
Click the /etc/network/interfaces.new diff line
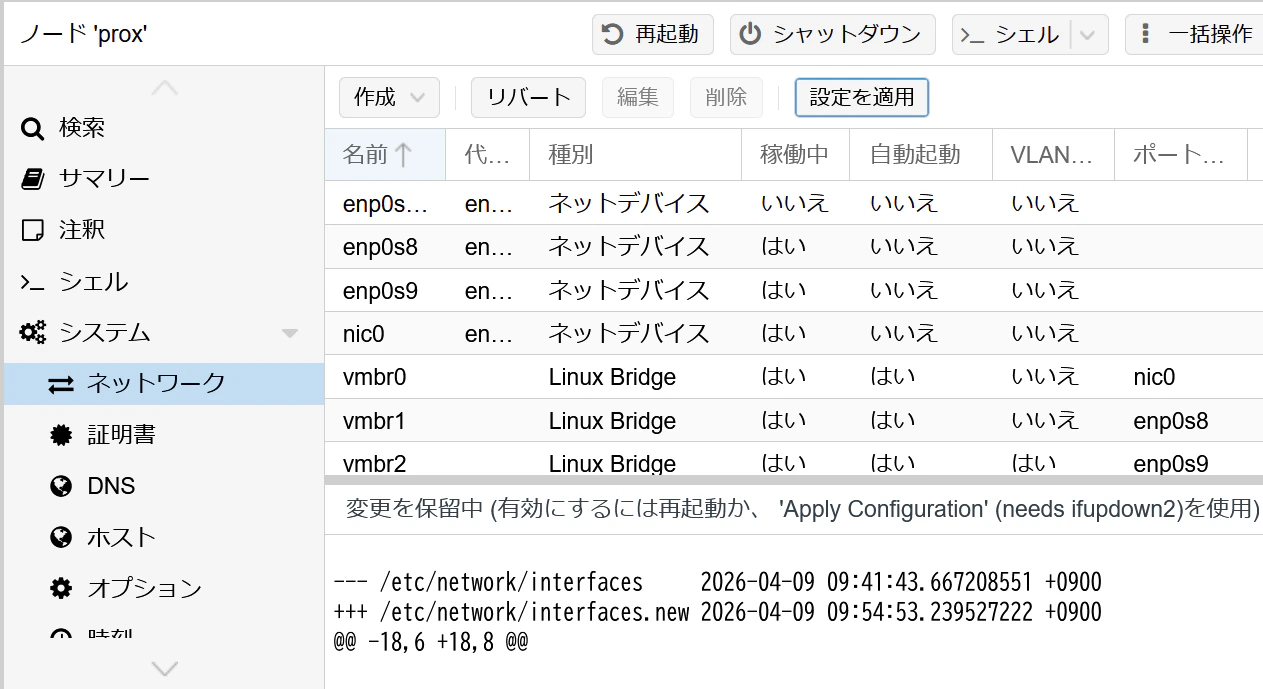tap(718, 612)
